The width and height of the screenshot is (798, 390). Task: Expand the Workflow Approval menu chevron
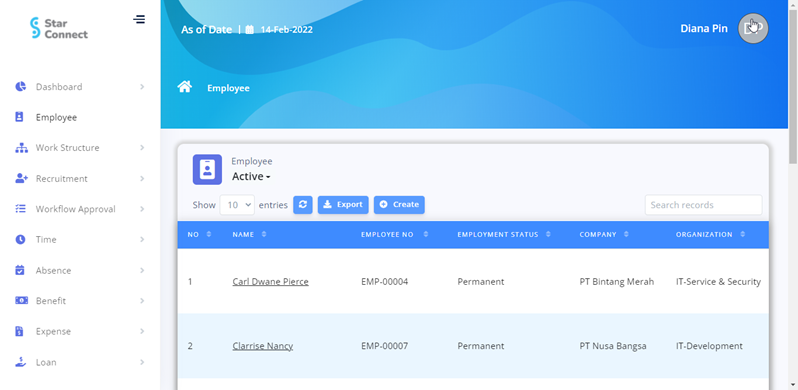[x=142, y=209]
